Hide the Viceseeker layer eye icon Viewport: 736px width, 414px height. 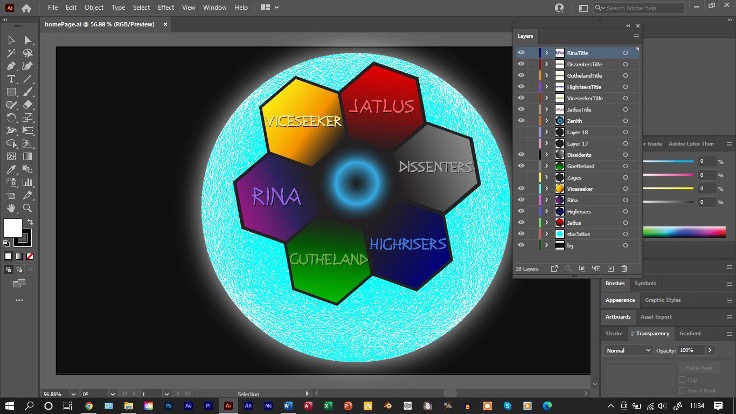pyautogui.click(x=521, y=188)
